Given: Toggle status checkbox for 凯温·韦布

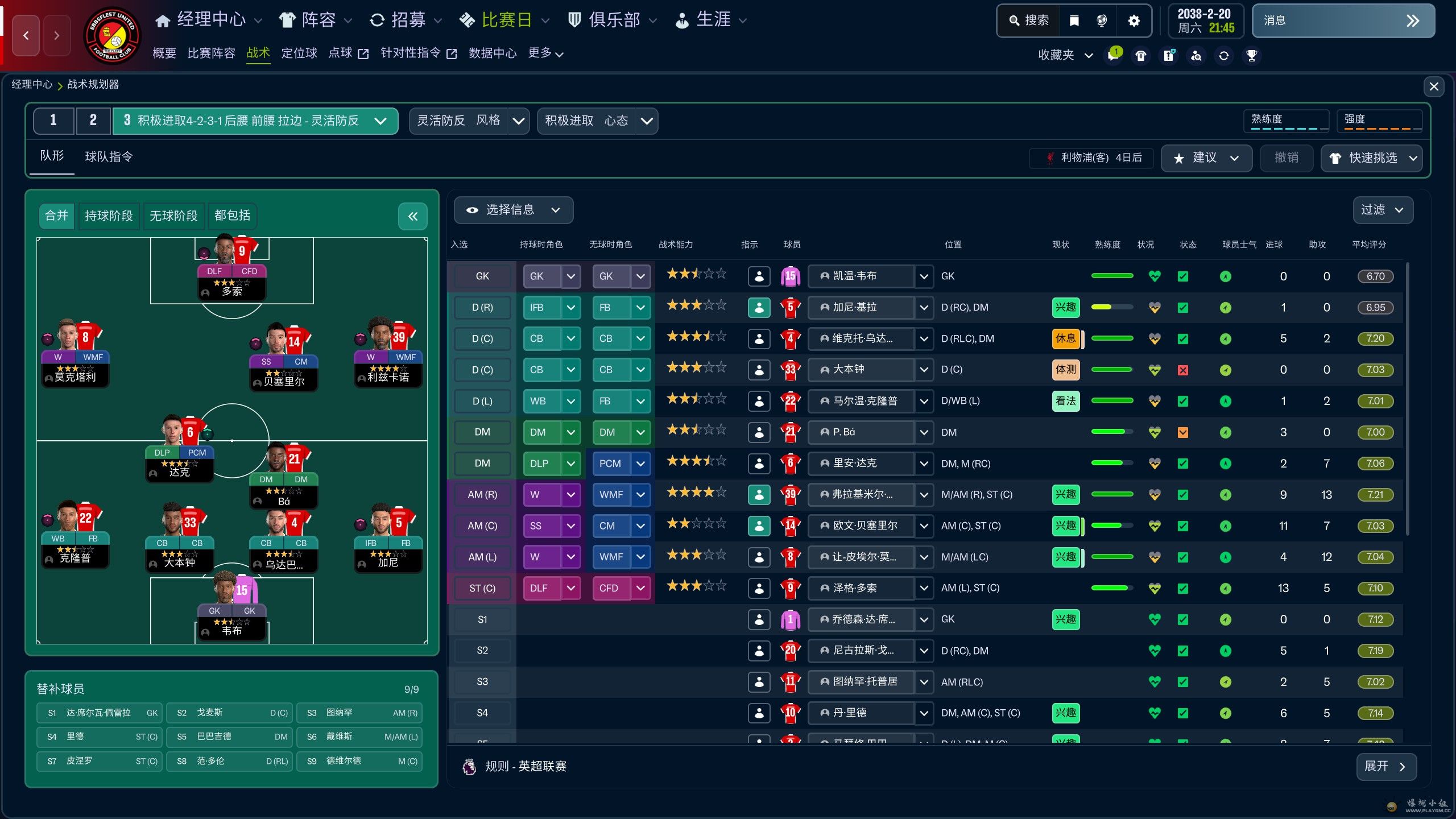Looking at the screenshot, I should click(x=1183, y=276).
